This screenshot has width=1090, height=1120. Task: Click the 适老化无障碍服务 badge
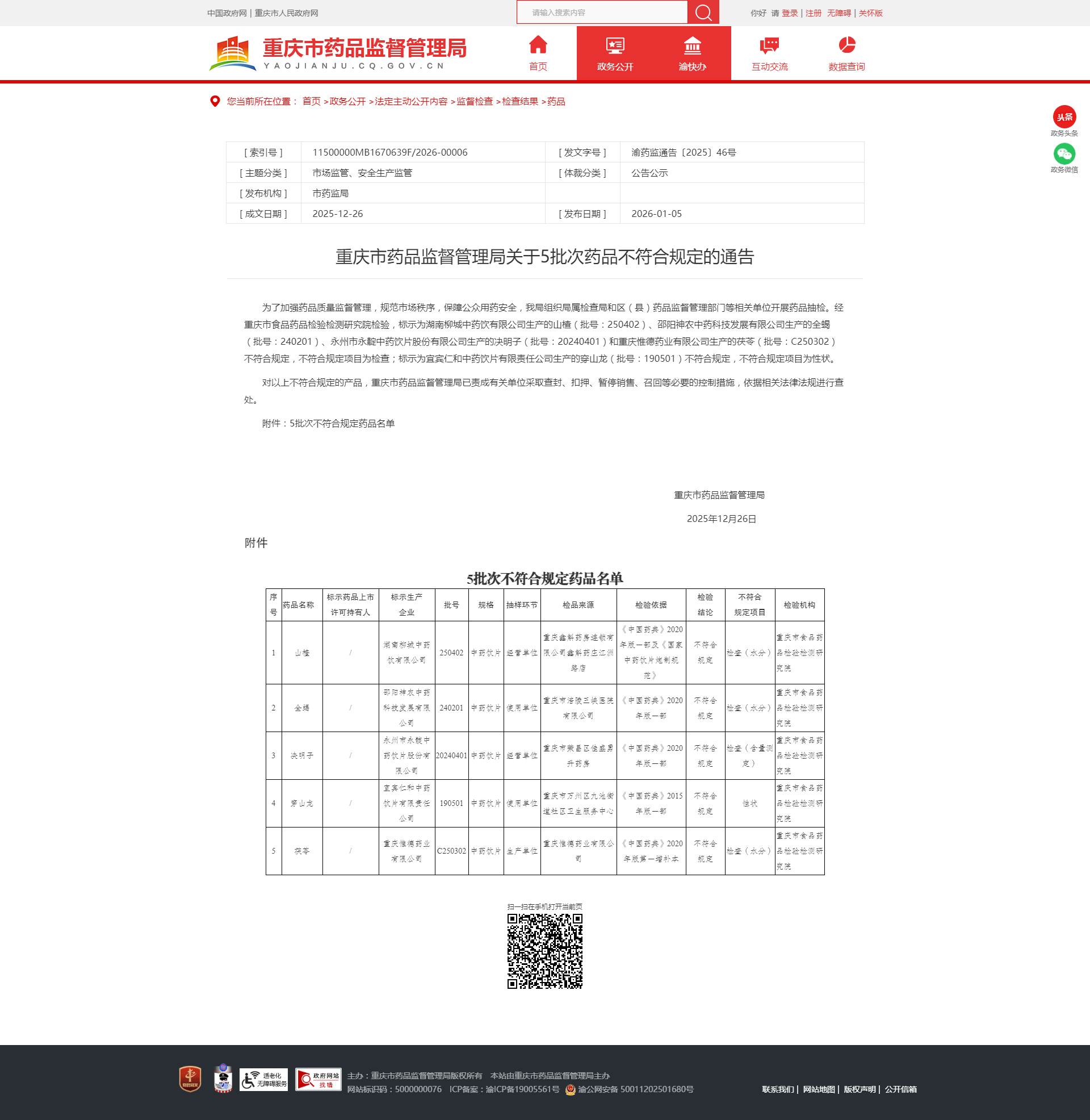[263, 1079]
